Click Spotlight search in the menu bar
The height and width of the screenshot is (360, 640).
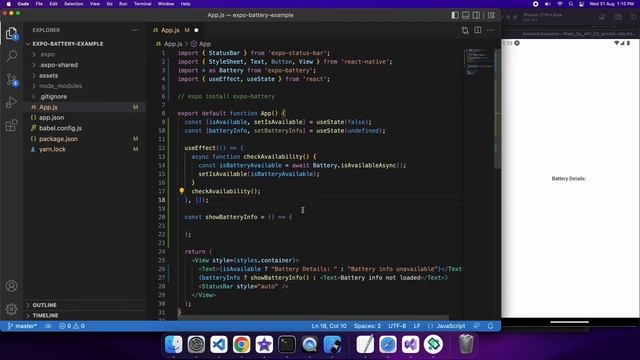pyautogui.click(x=571, y=4)
